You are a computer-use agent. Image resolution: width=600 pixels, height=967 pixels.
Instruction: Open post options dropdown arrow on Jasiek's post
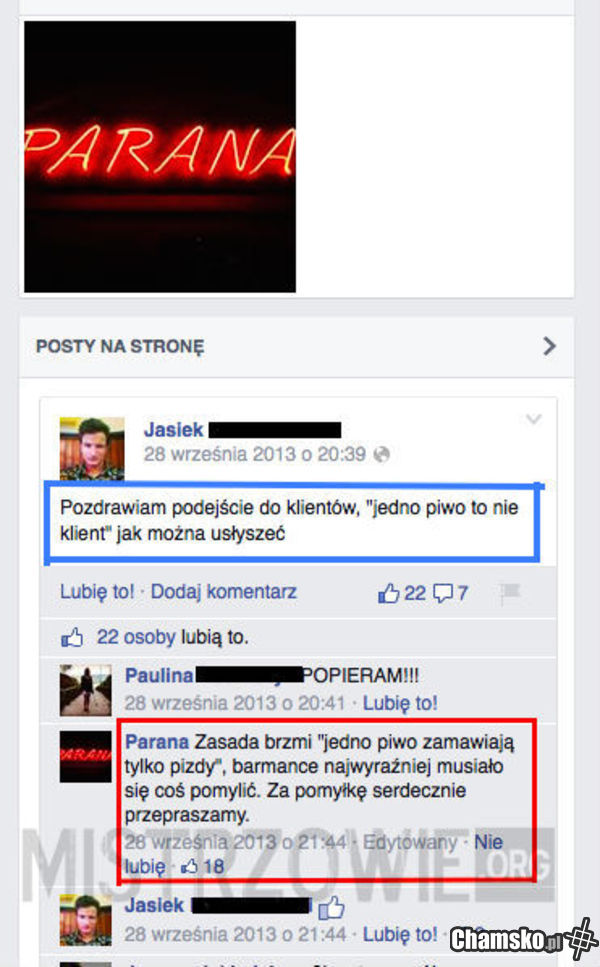coord(533,419)
